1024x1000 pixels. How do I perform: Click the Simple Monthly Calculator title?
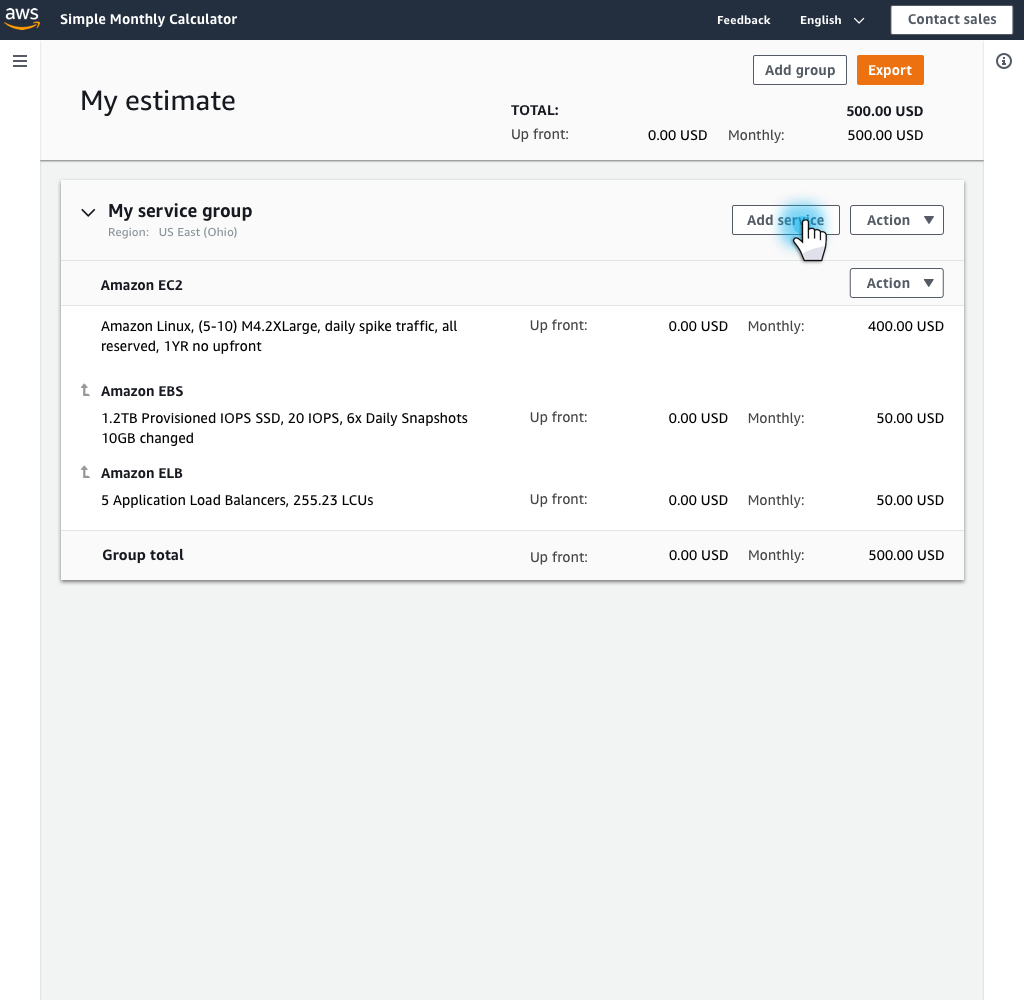[148, 20]
